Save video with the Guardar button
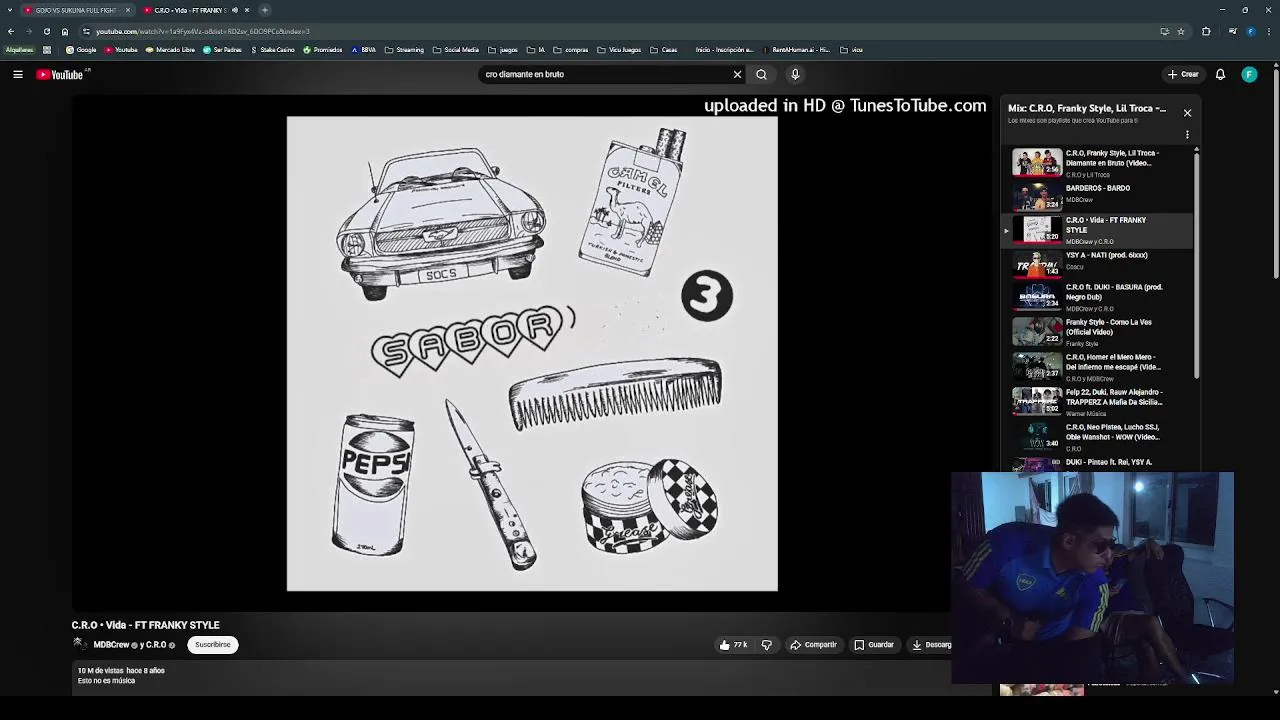 tap(874, 645)
